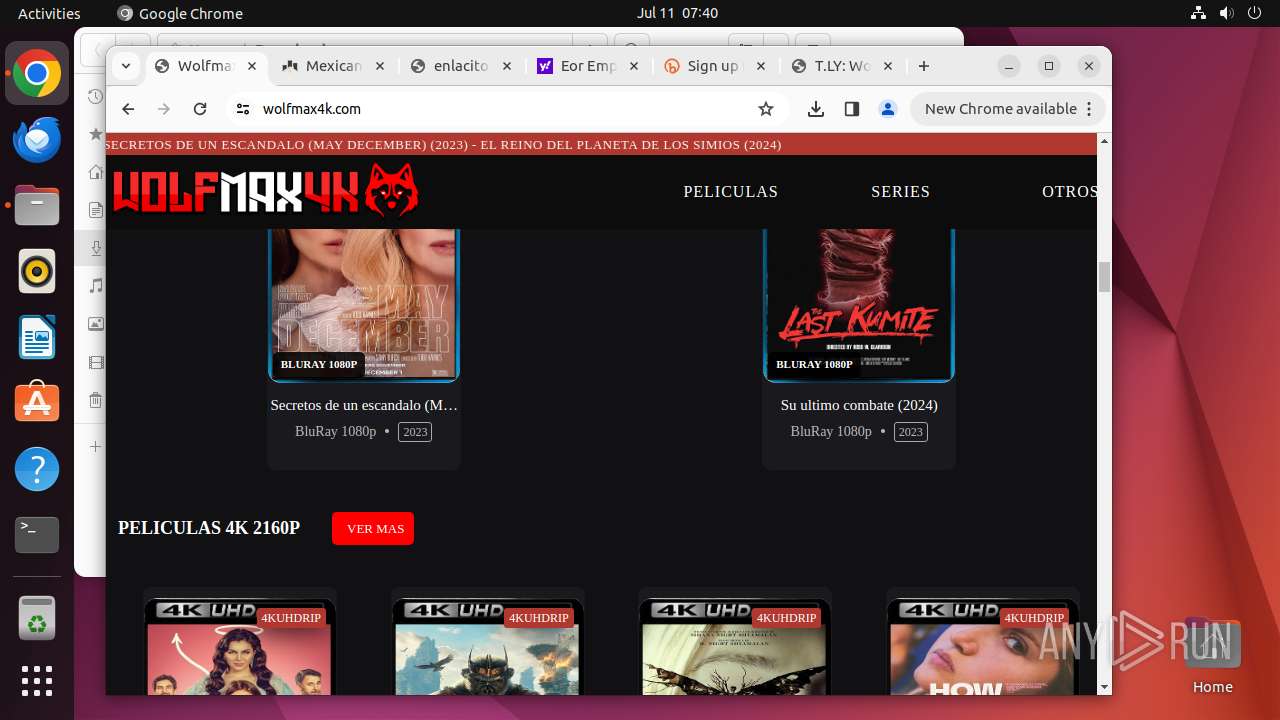Click the page vertical scrollbar thumb
The image size is (1280, 720).
1104,277
